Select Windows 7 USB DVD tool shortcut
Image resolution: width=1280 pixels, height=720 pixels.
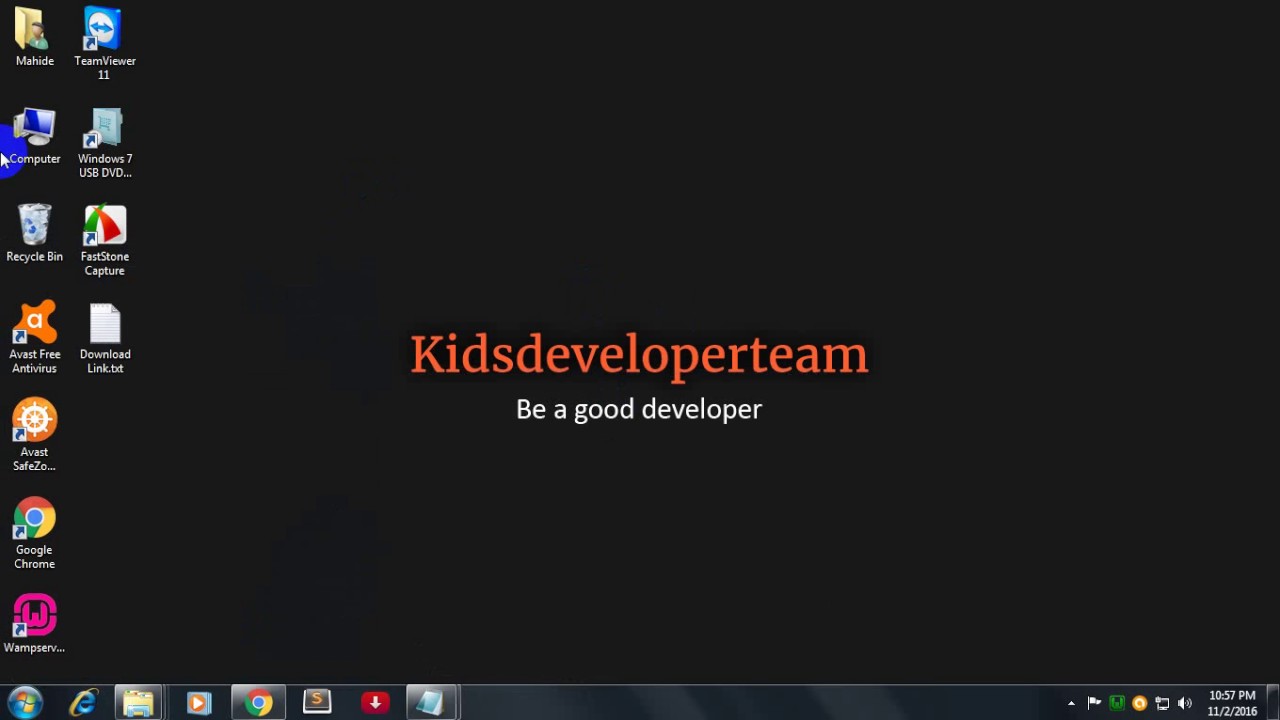coord(104,143)
